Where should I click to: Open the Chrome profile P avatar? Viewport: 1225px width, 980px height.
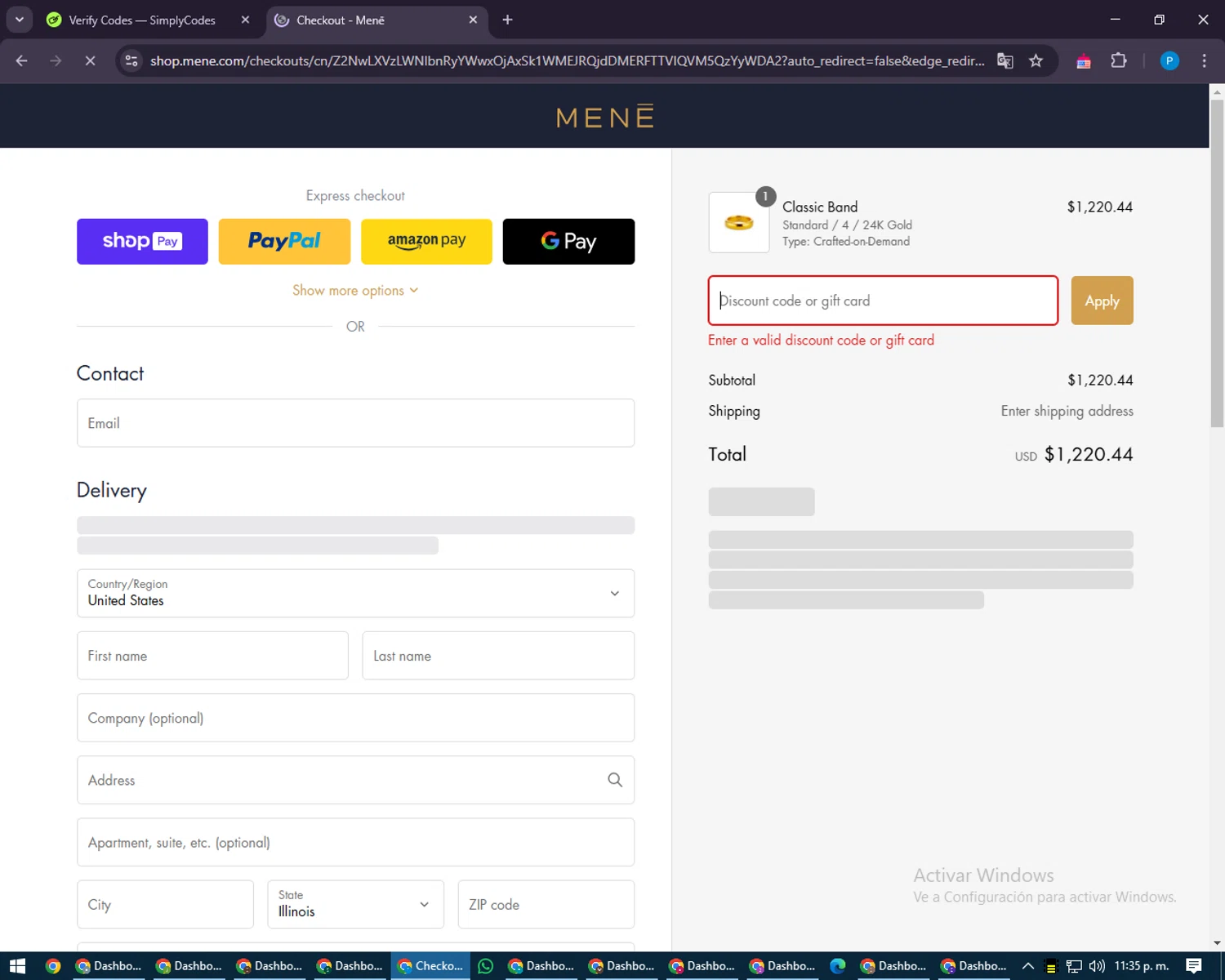tap(1169, 60)
